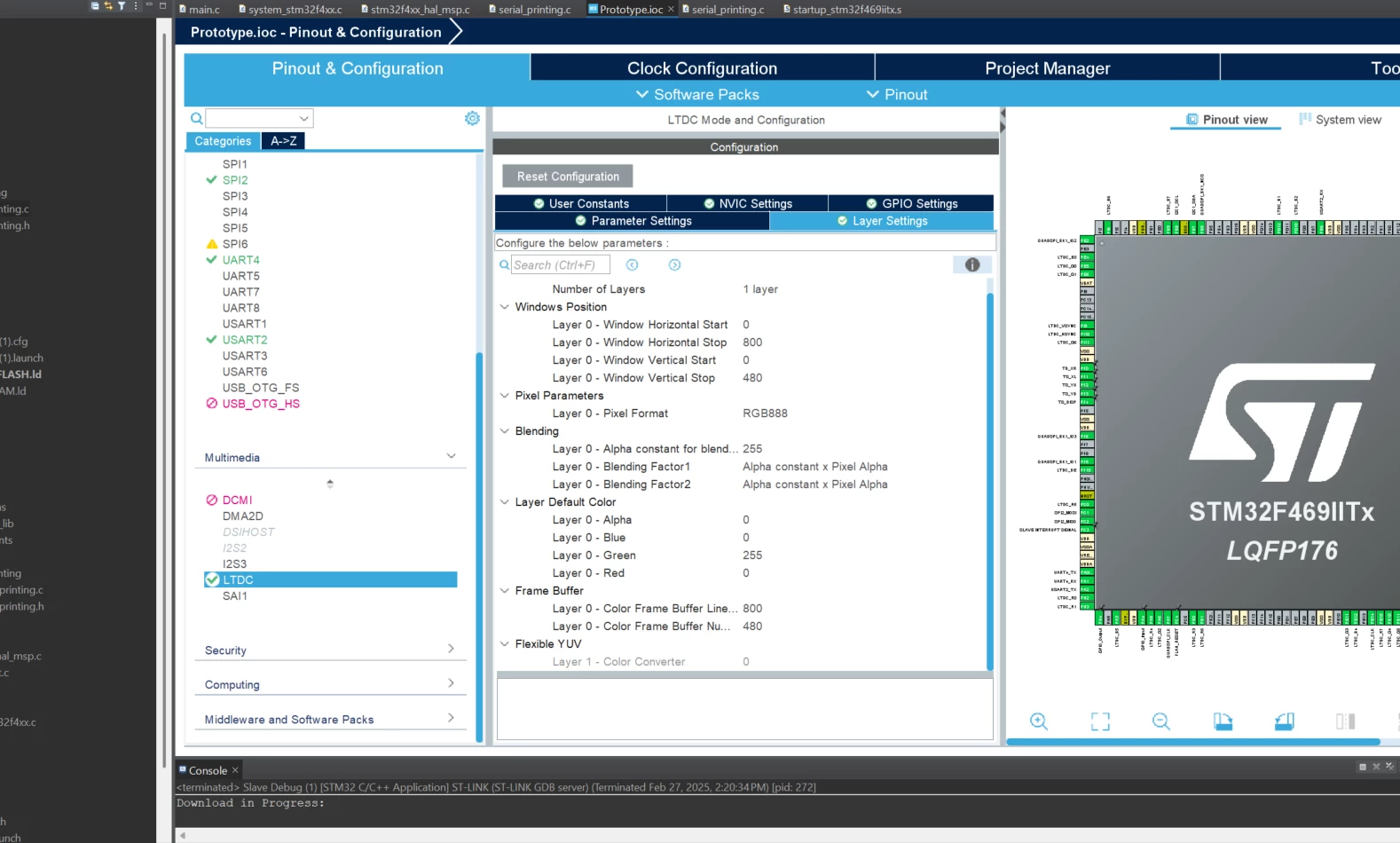Go to the previous search result arrow
1400x843 pixels.
(633, 264)
